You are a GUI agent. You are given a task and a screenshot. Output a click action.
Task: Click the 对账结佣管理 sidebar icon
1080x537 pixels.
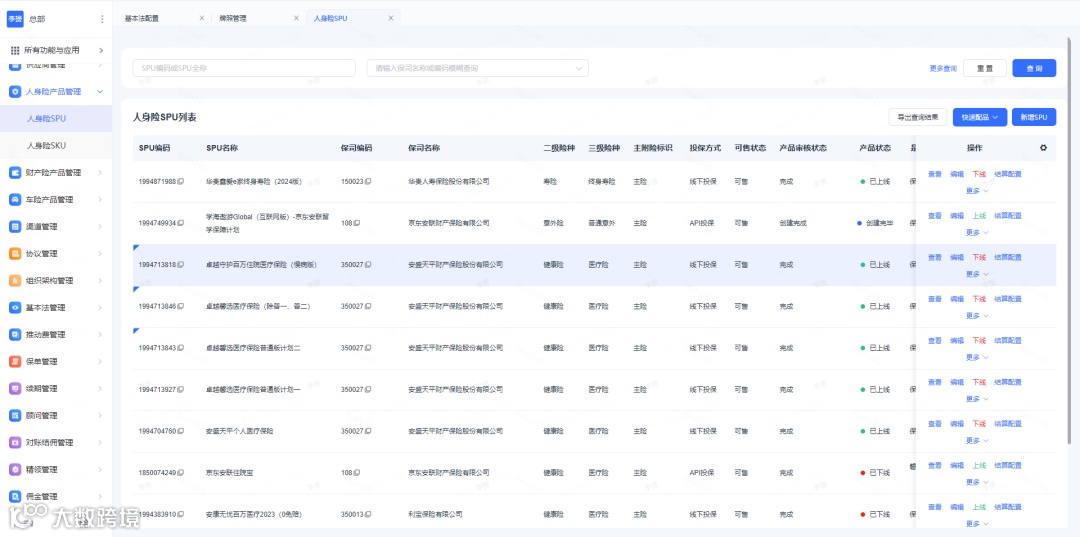[x=14, y=443]
